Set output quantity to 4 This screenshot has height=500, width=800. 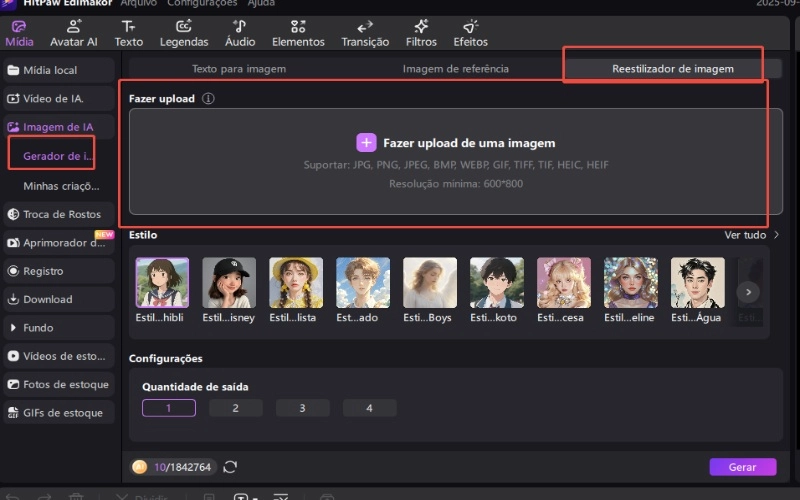coord(369,408)
